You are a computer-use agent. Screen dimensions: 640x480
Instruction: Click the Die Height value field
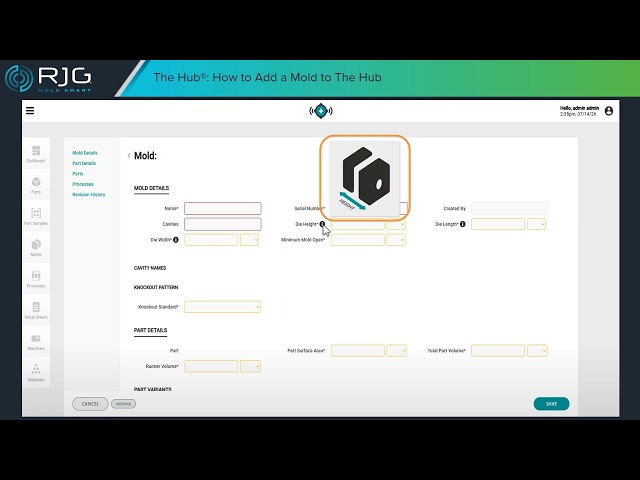[358, 225]
